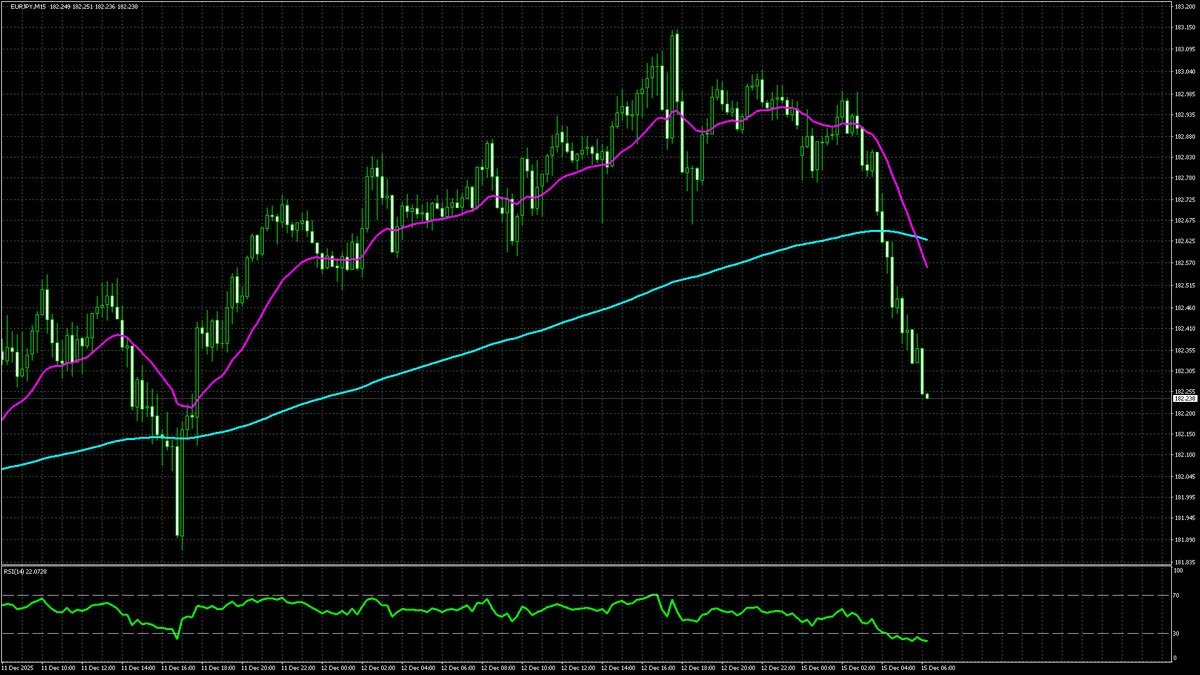Viewport: 1200px width, 675px height.
Task: Click the long-wick candle at the chart low
Action: point(180,500)
